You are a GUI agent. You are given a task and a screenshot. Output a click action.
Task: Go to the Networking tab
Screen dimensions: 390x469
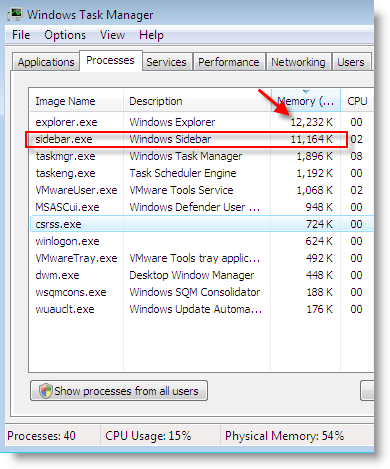[x=298, y=62]
